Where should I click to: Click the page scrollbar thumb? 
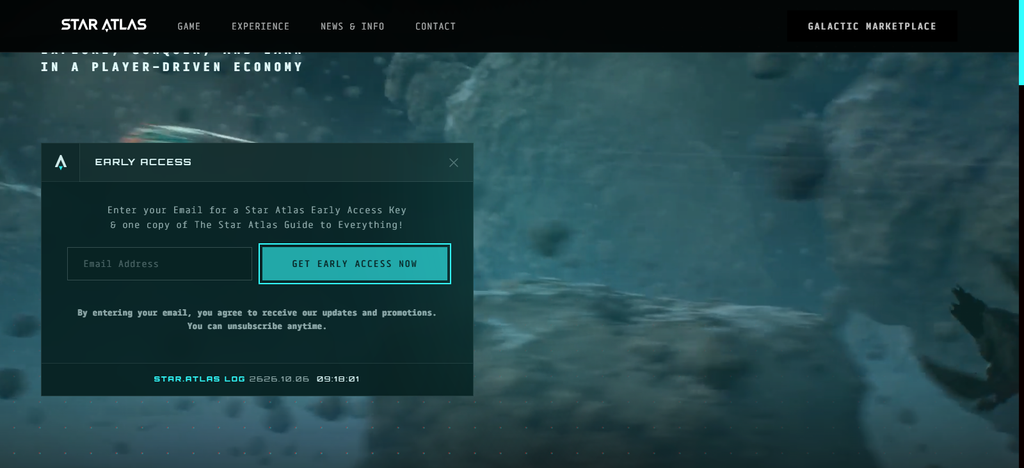point(1021,42)
